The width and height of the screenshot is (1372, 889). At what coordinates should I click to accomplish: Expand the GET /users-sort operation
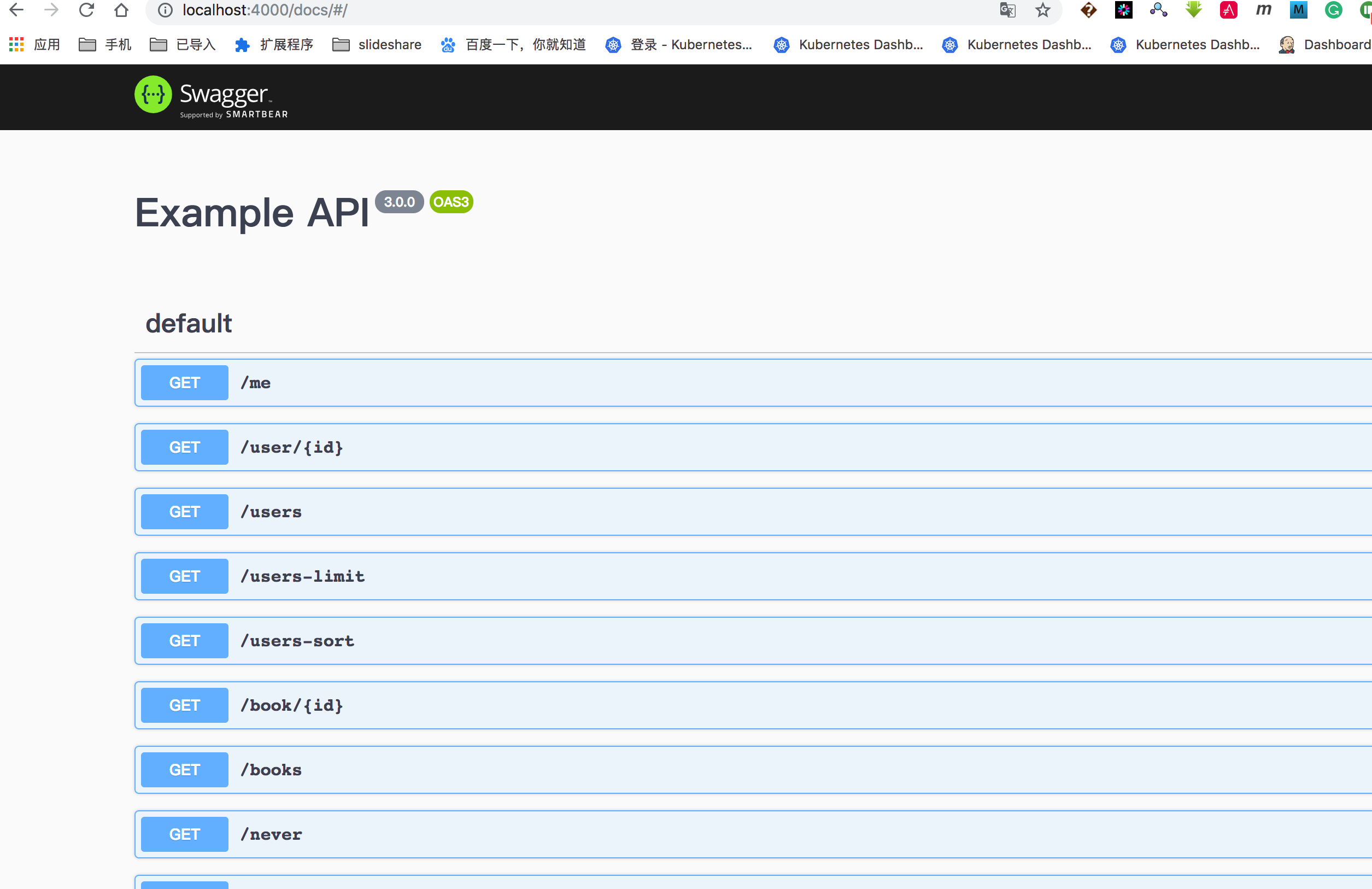[x=753, y=641]
